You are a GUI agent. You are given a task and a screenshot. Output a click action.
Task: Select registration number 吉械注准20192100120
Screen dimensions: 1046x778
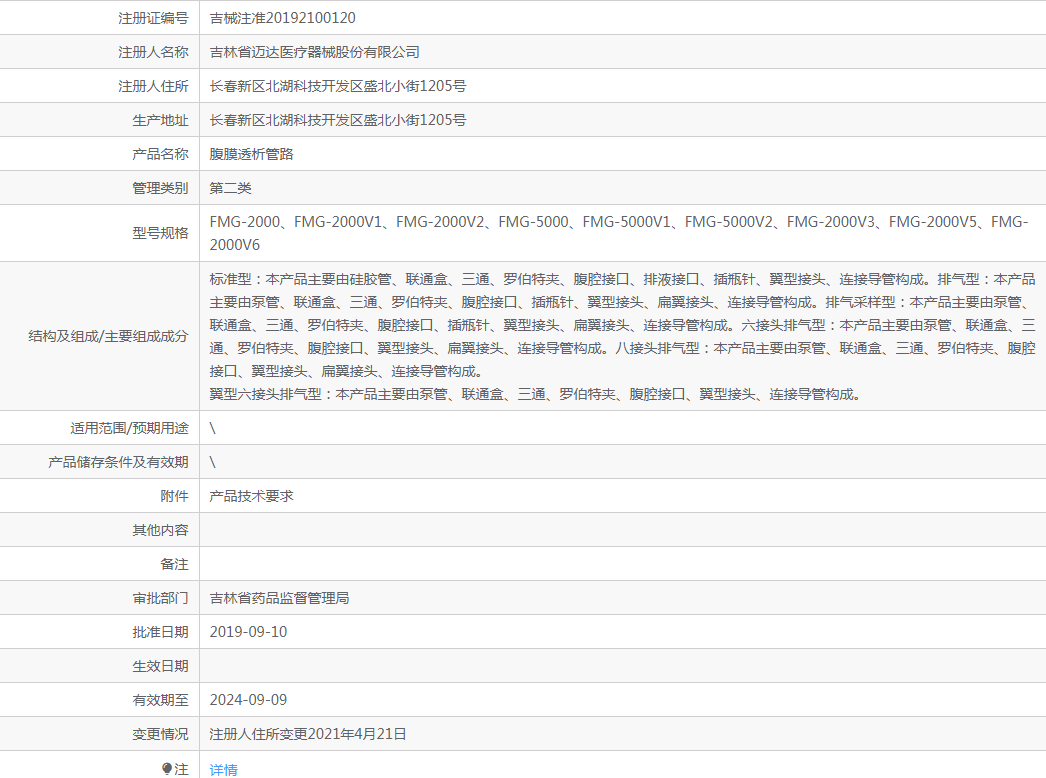pos(282,18)
